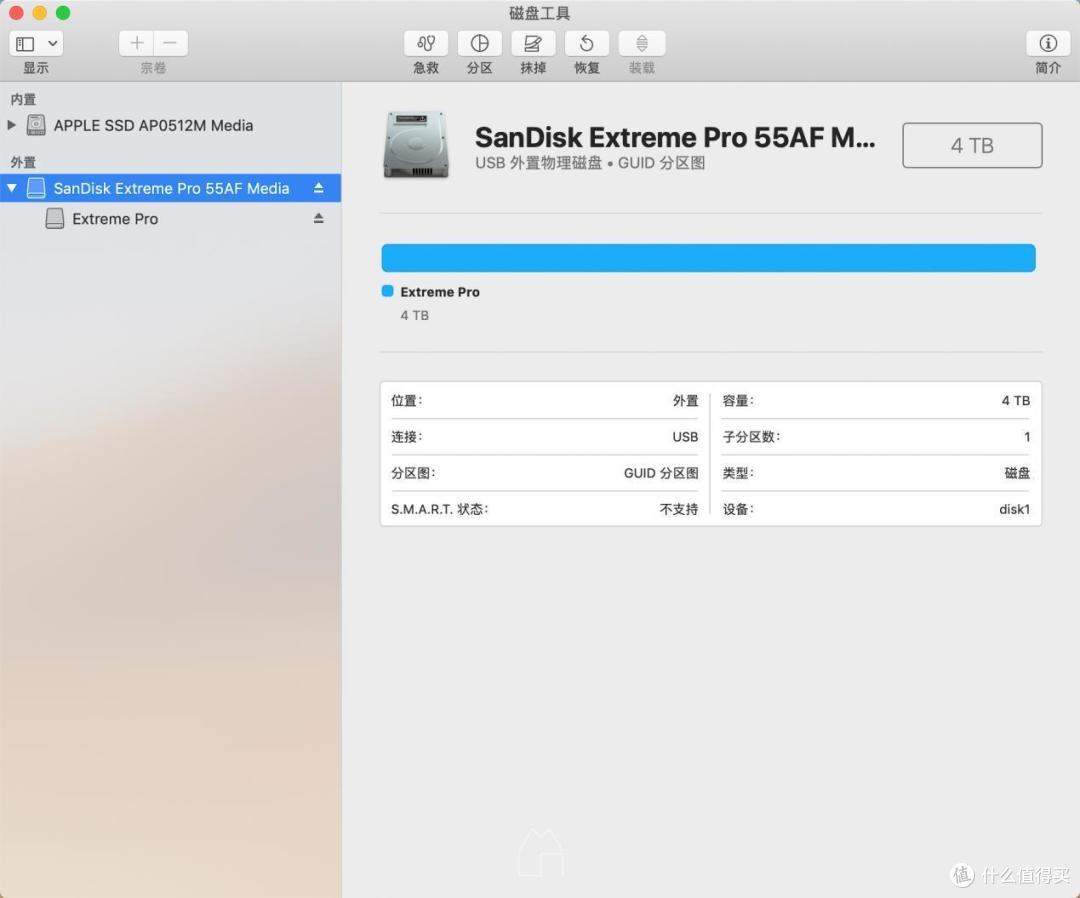
Task: Click the Mount (装载) toolbar icon
Action: (641, 43)
